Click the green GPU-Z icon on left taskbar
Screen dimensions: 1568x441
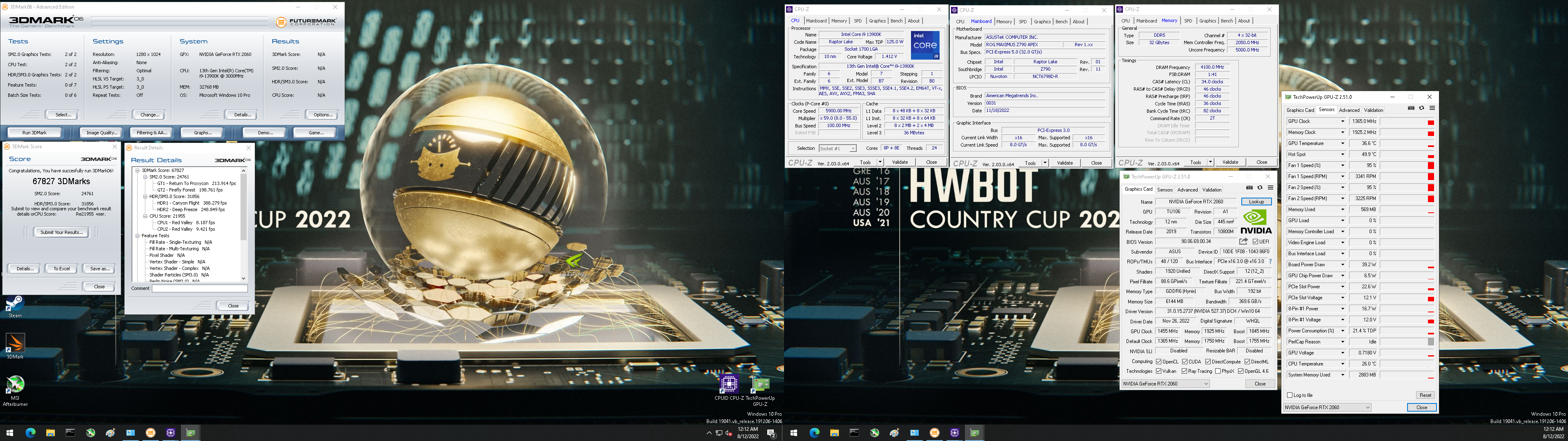click(x=191, y=433)
